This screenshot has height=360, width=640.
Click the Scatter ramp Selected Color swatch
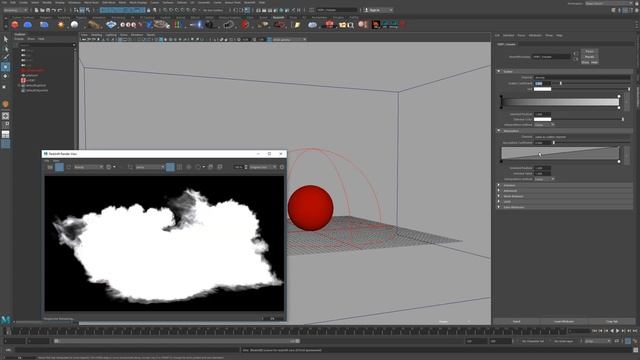click(x=542, y=119)
